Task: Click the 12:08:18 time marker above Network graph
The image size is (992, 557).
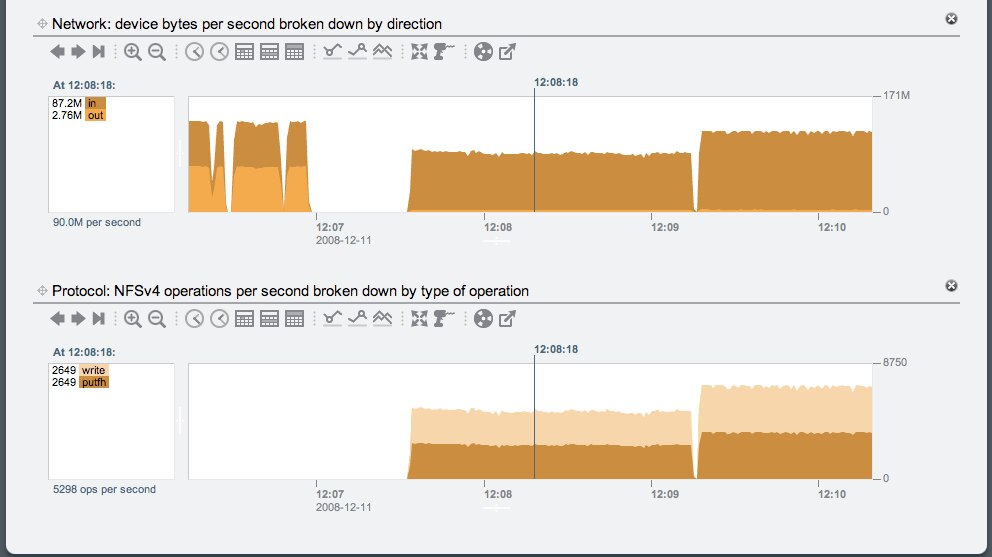Action: click(556, 82)
